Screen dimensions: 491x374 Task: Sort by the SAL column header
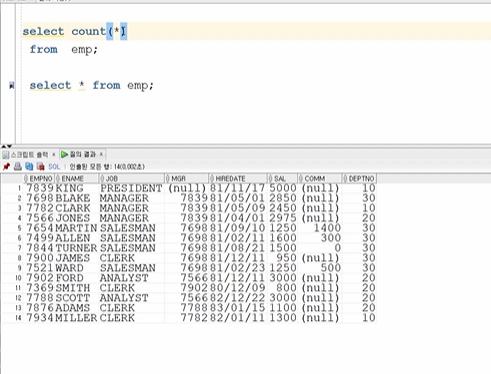(282, 178)
